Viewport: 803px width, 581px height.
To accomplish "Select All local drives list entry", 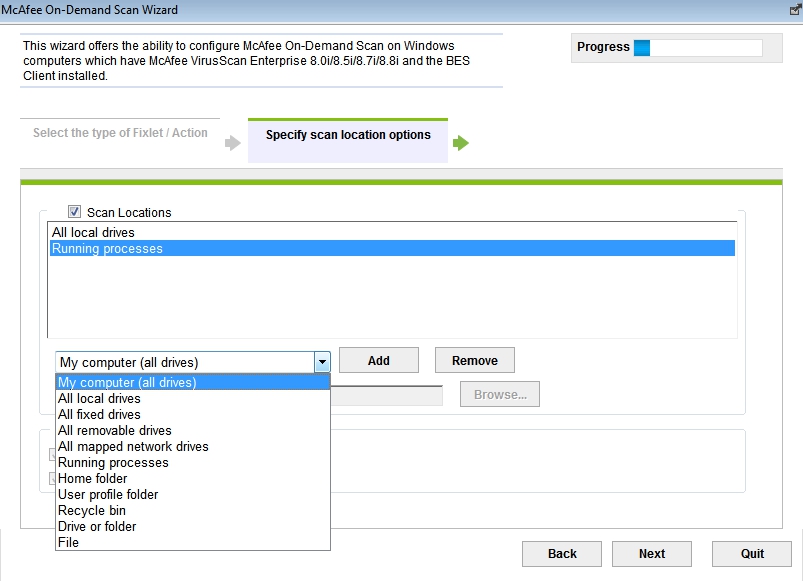I will coord(96,232).
